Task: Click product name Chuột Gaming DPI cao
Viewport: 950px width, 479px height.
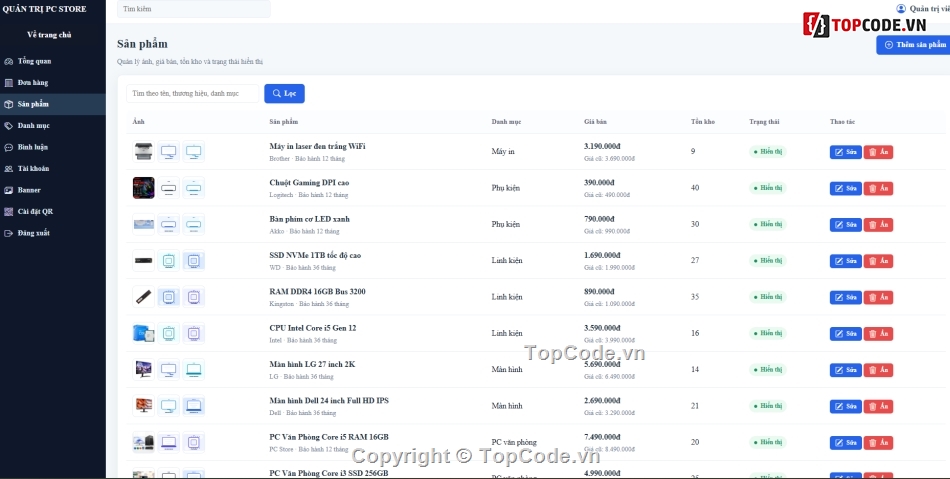Action: (x=309, y=183)
